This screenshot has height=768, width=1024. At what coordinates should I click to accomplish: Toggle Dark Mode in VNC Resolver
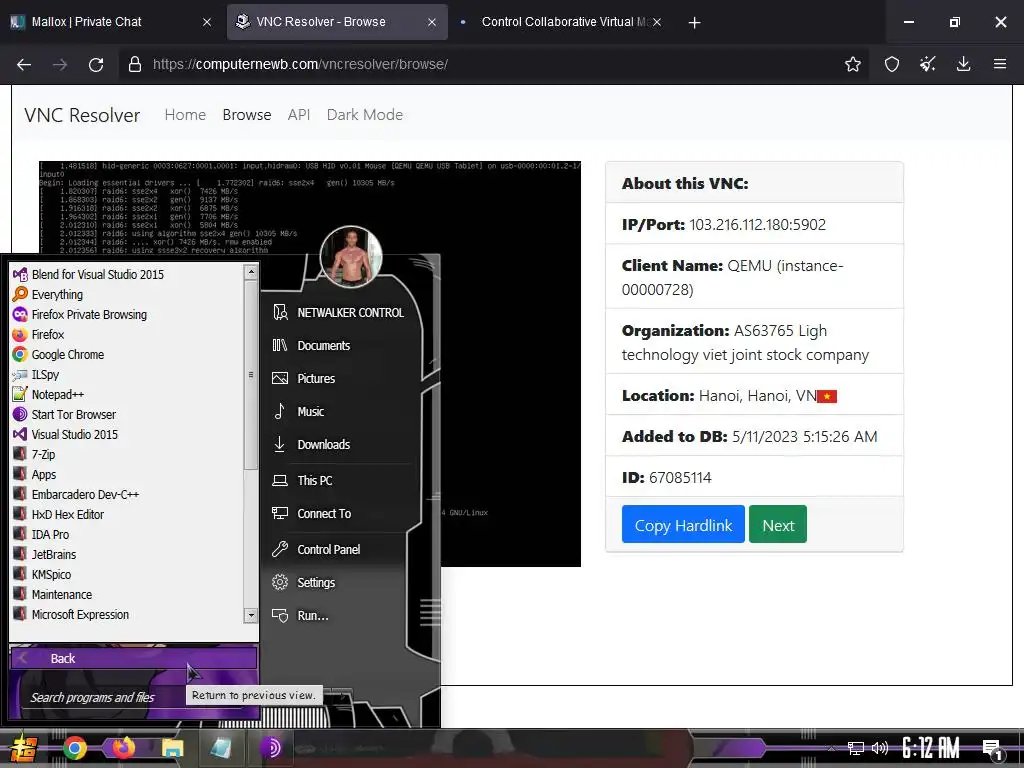point(364,115)
